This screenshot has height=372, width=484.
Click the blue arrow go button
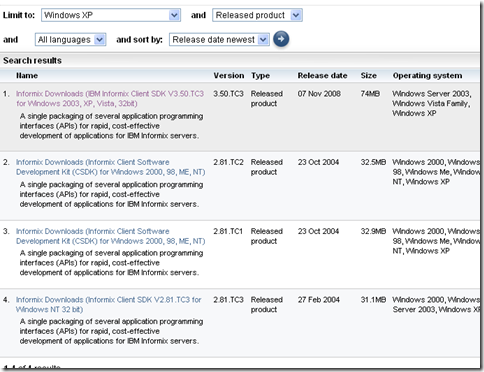[x=281, y=39]
